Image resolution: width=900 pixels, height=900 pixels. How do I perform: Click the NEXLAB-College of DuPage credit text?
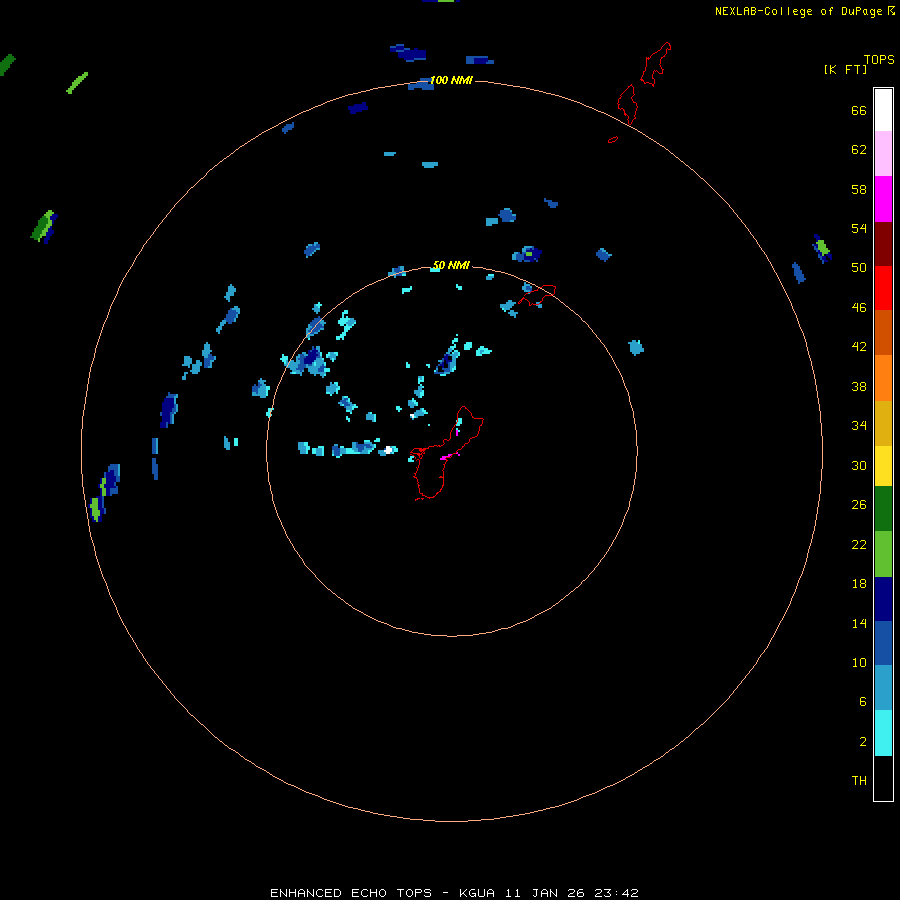(798, 11)
